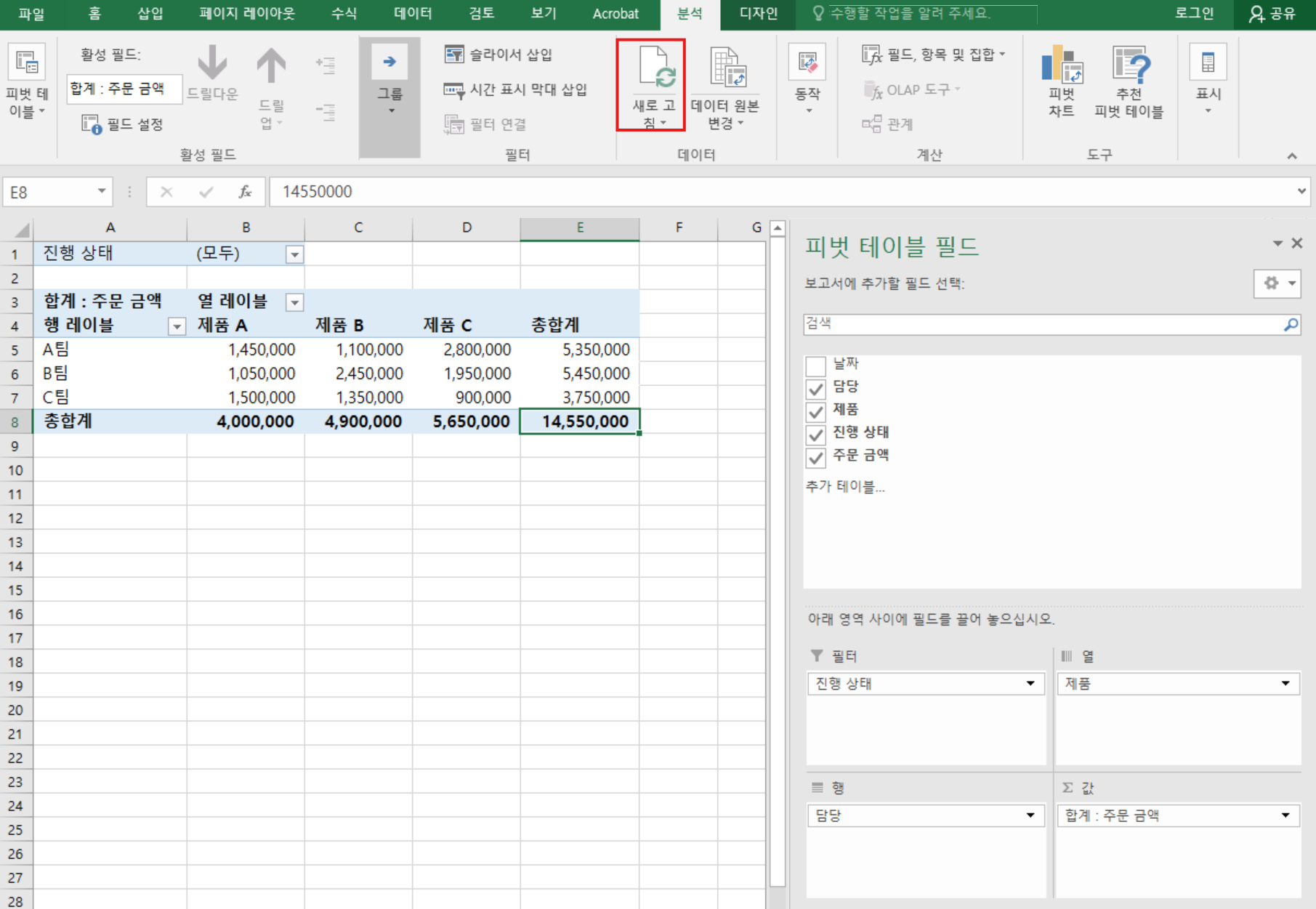The height and width of the screenshot is (909, 1316).
Task: Open field list tools gear menu
Action: pos(1277,283)
